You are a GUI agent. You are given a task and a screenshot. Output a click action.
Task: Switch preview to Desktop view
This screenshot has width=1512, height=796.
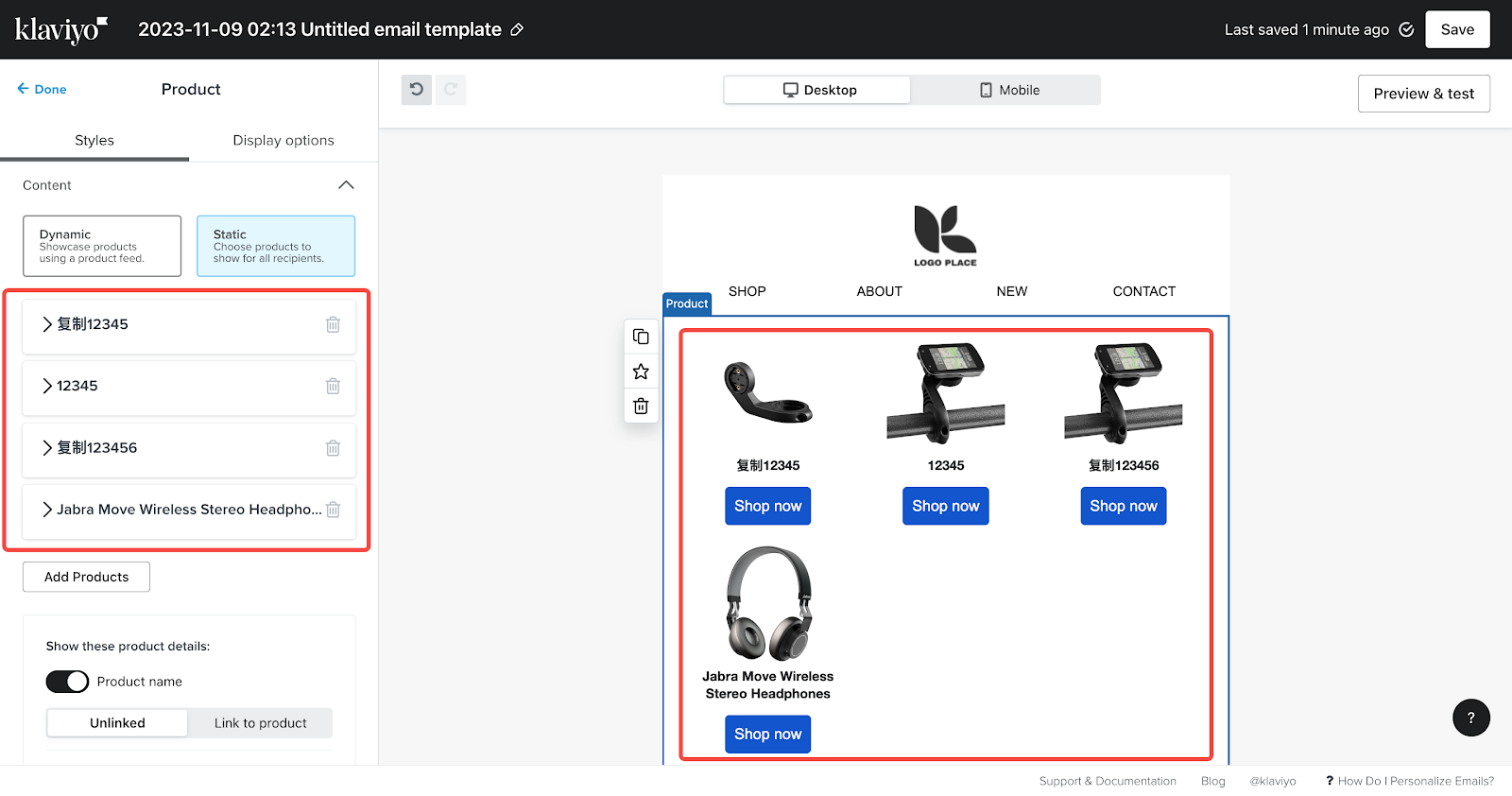[817, 90]
